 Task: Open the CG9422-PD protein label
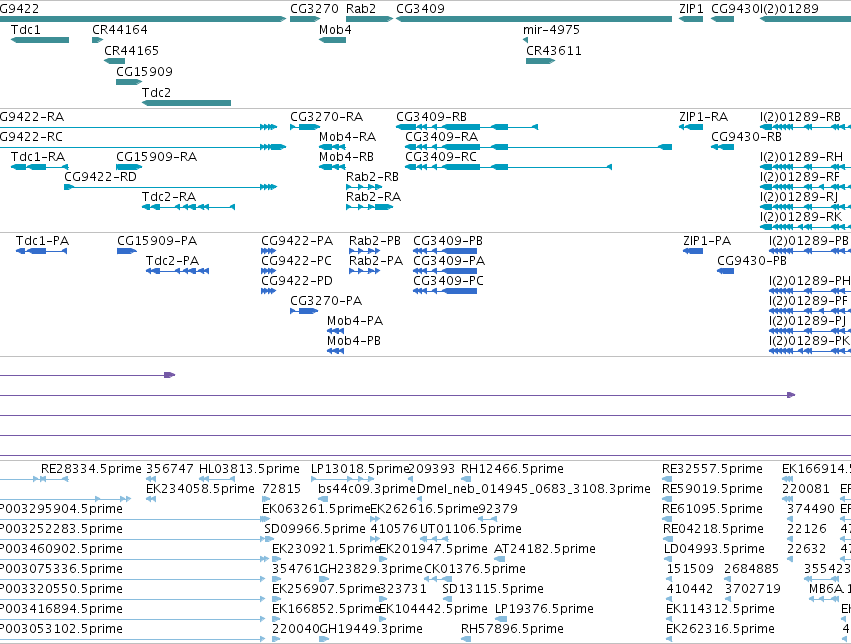(x=297, y=281)
